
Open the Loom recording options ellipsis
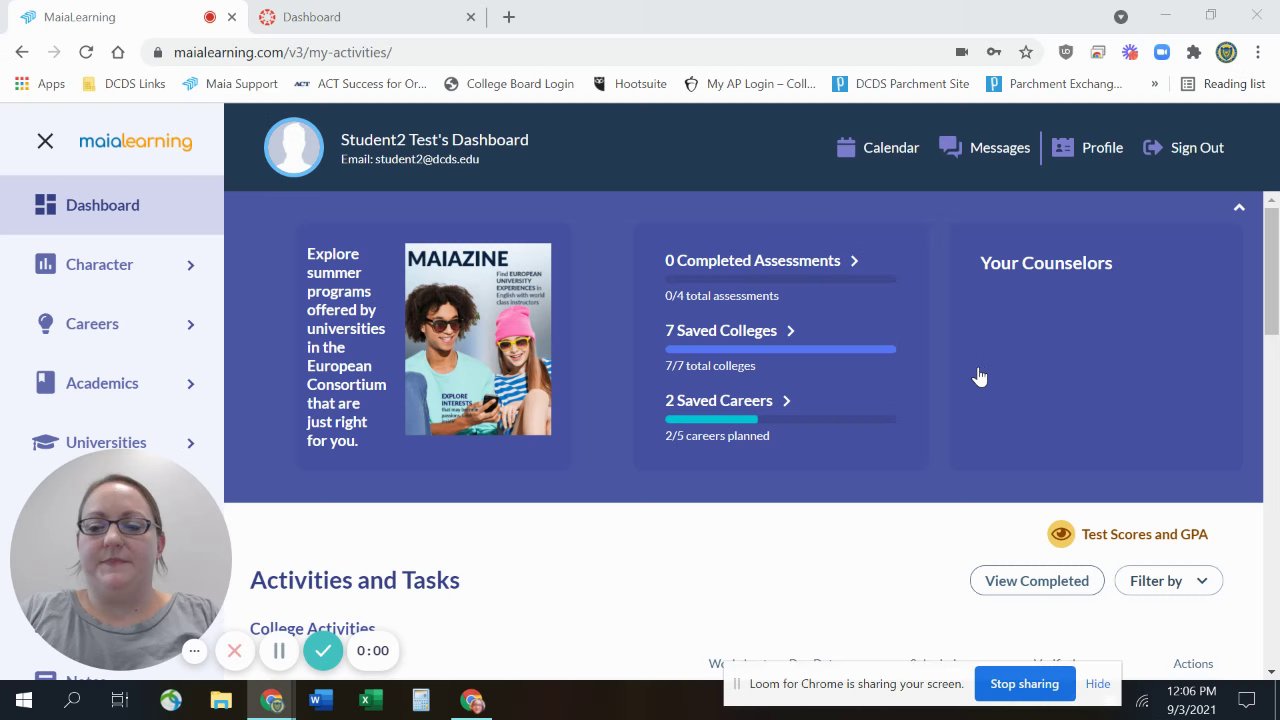click(x=195, y=651)
